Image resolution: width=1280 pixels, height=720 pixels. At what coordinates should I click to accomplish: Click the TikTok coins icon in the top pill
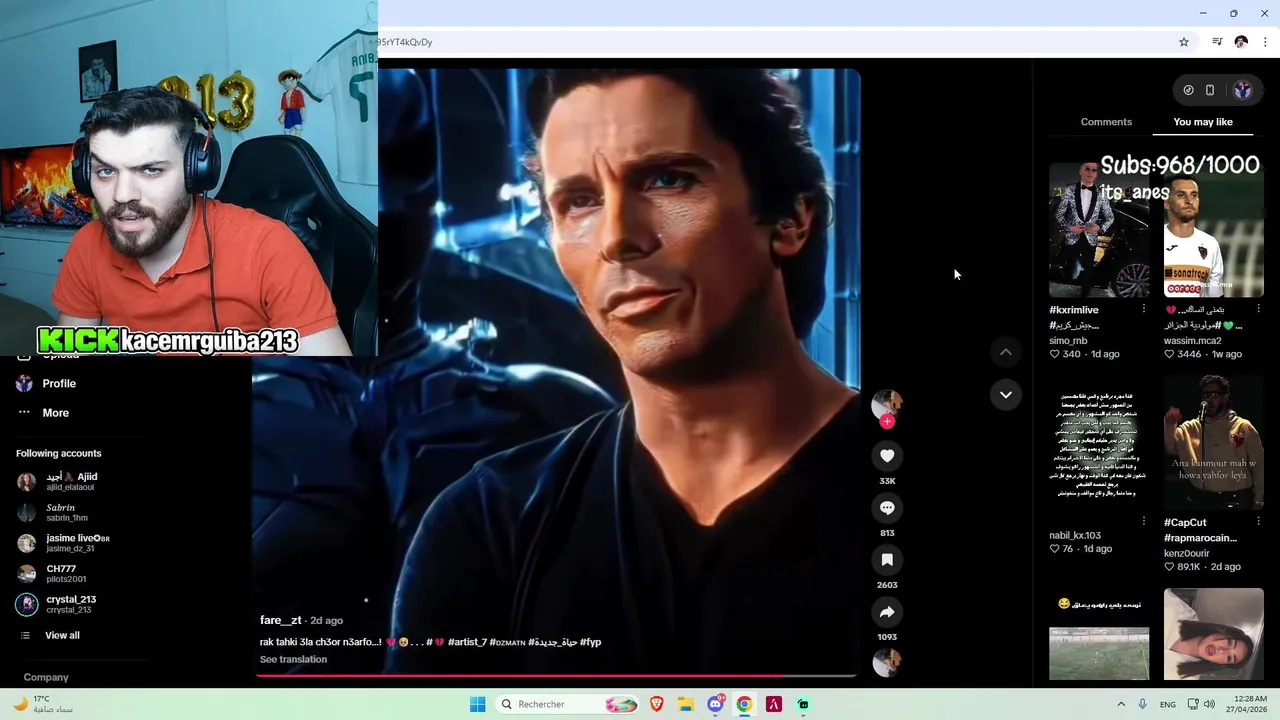point(1188,90)
